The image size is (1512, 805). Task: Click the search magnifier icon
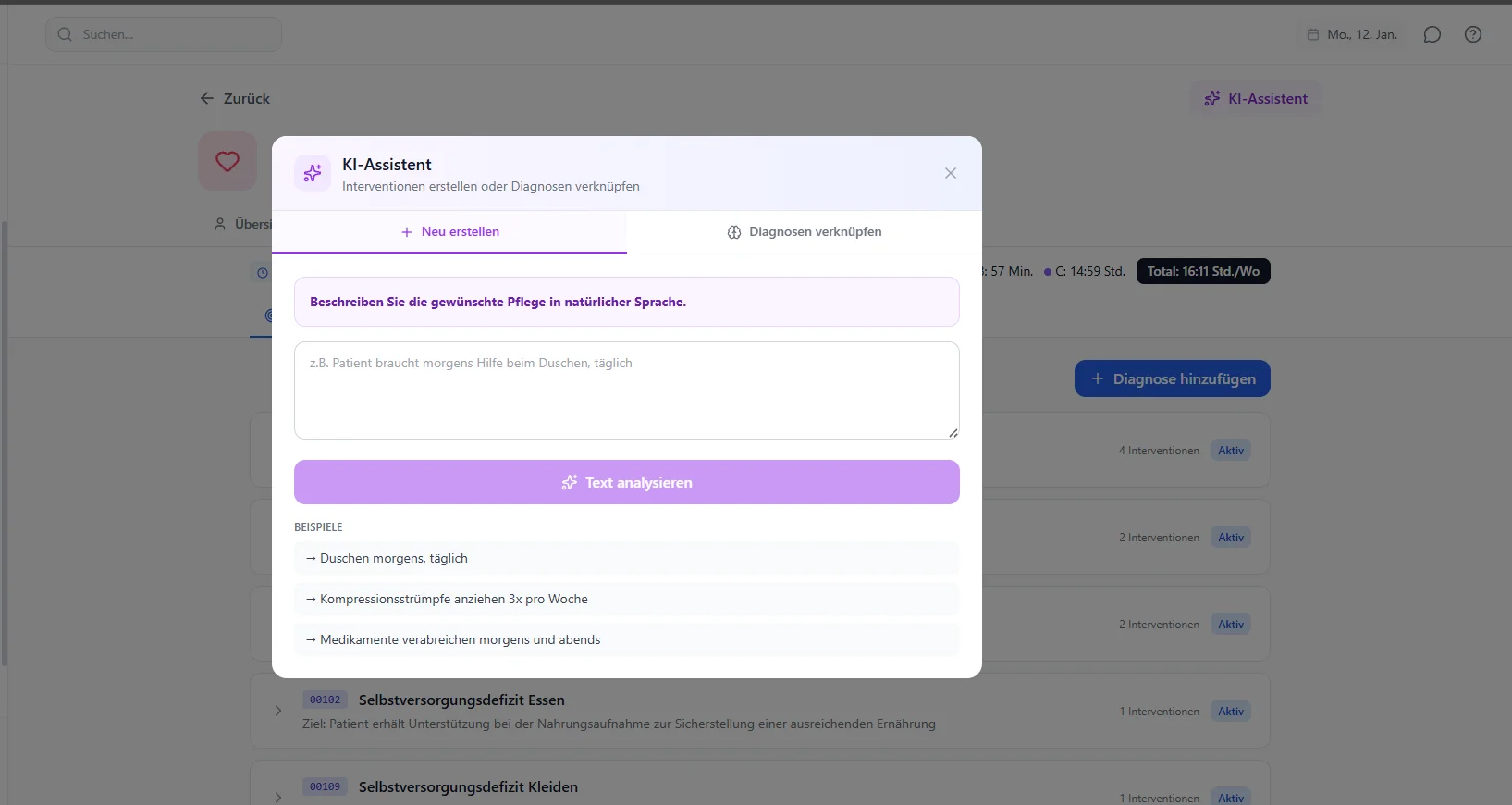pos(65,34)
